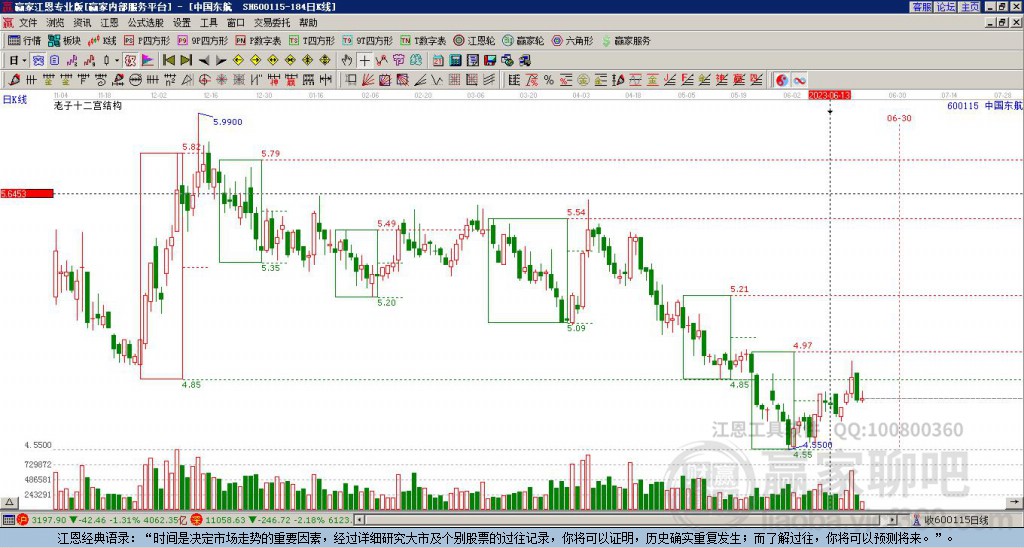1024x548 pixels.
Task: Click the 收600115日线 status label
Action: (956, 520)
